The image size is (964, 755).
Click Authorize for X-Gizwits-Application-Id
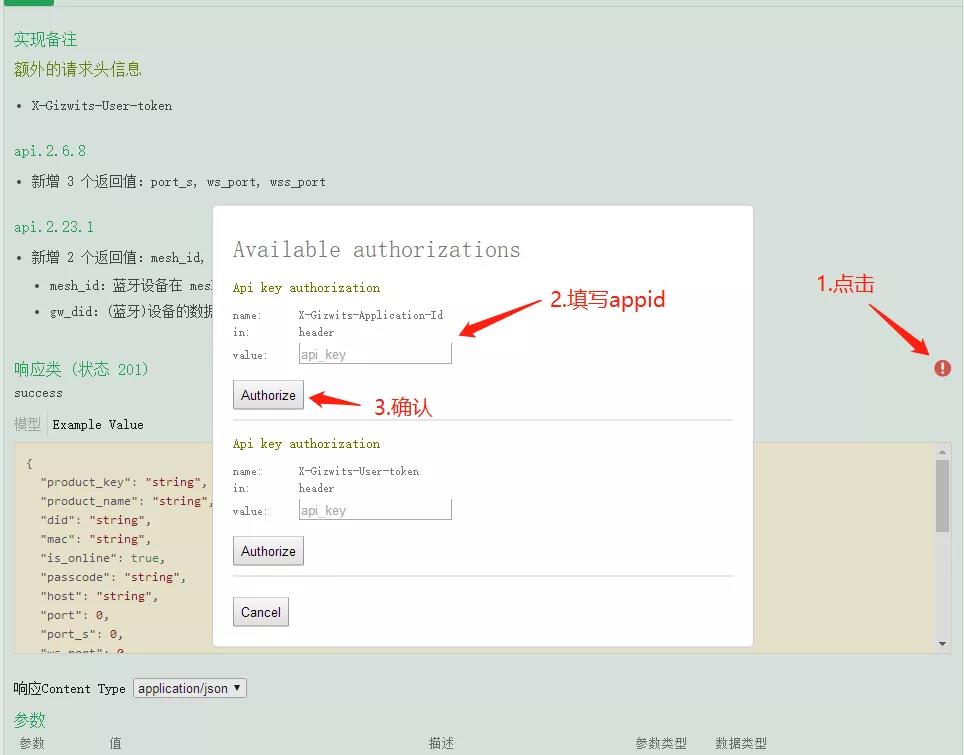tap(268, 395)
